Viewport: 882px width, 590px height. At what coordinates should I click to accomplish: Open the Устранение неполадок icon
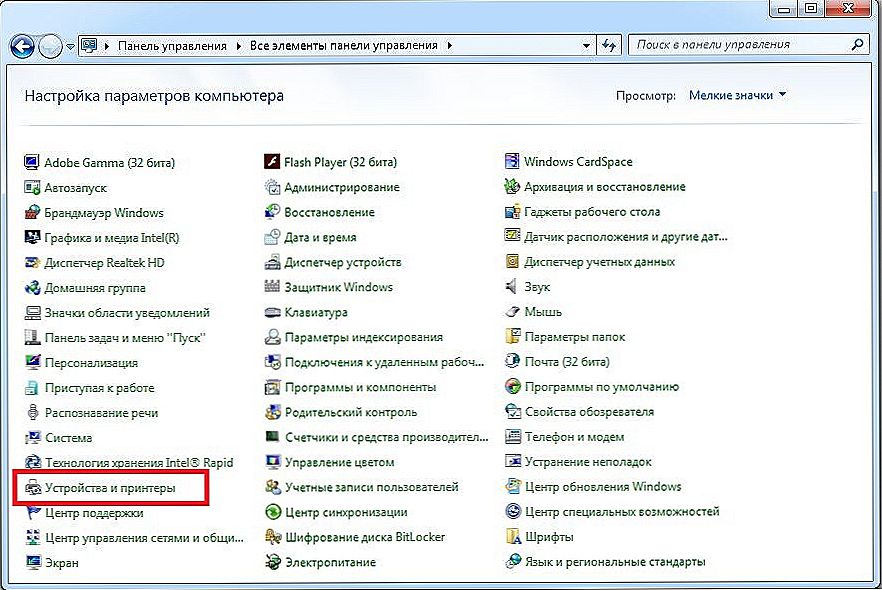coord(513,462)
